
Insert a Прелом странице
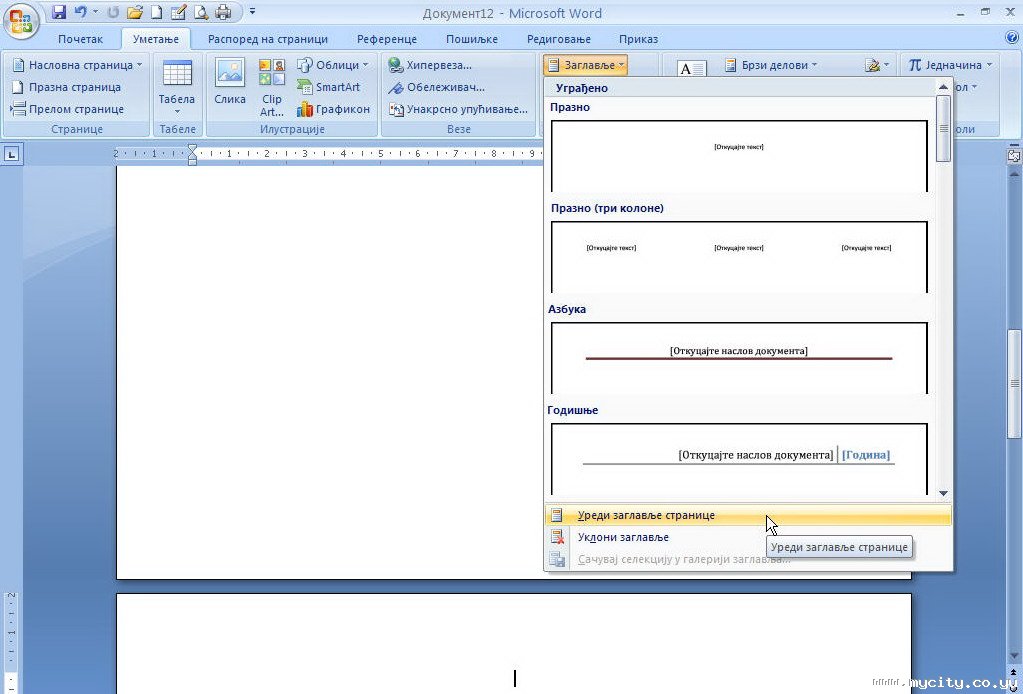pos(68,109)
